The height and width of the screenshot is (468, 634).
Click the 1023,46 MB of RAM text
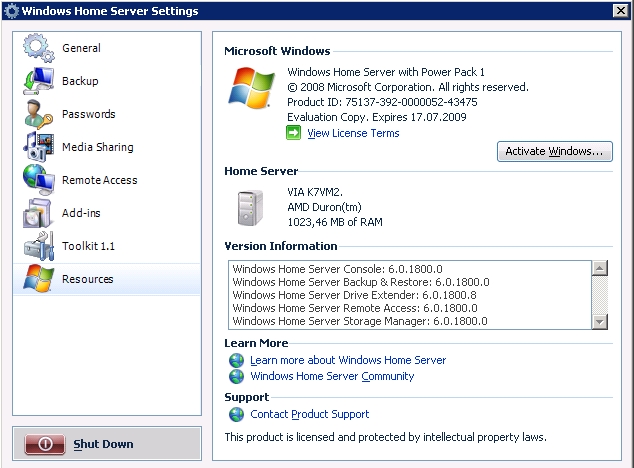point(335,222)
